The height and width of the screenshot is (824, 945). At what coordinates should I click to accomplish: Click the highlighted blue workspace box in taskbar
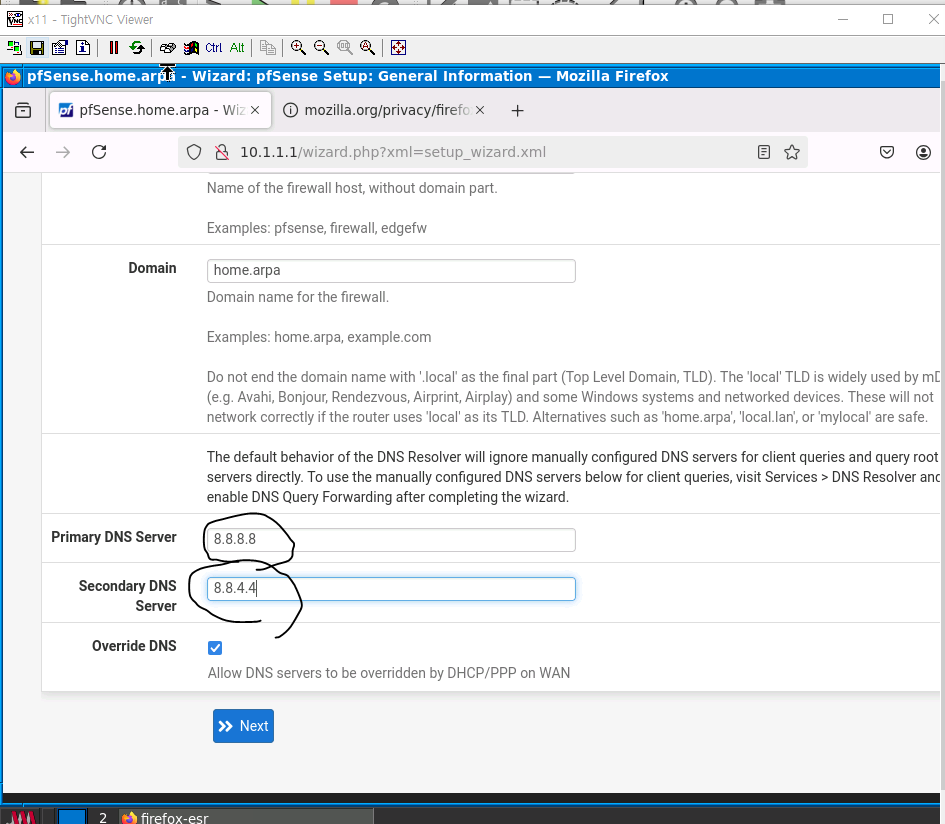coord(72,817)
